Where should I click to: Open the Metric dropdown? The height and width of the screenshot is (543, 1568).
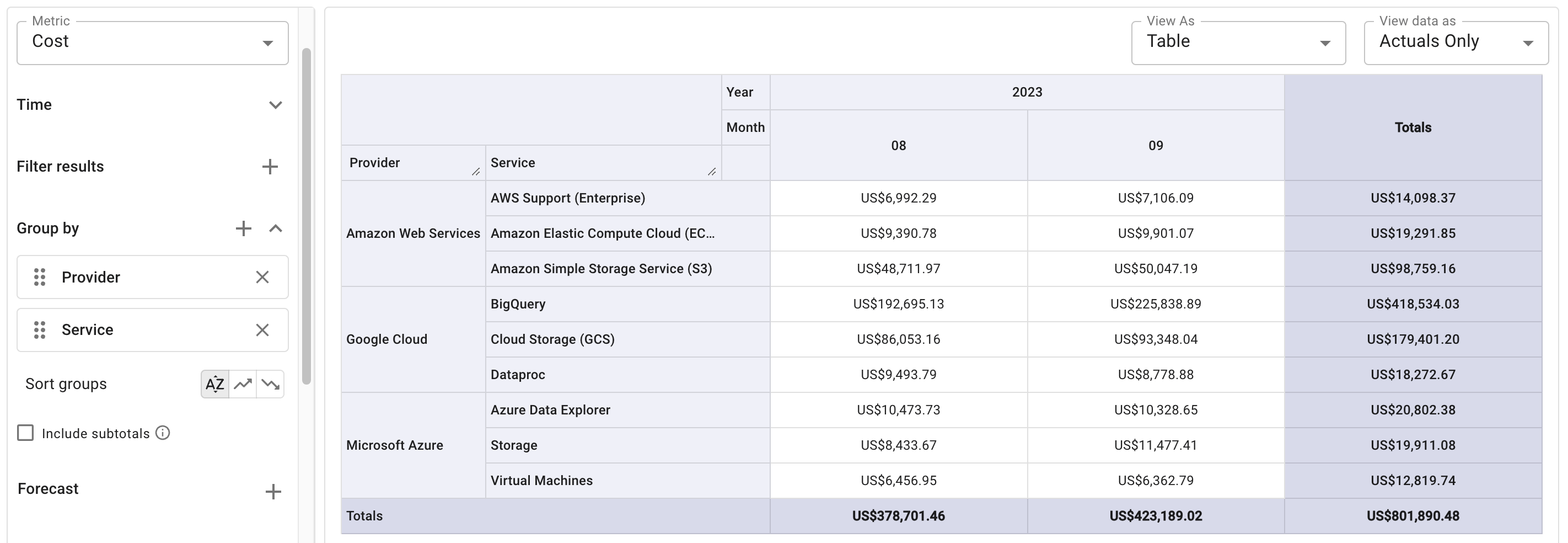[152, 42]
